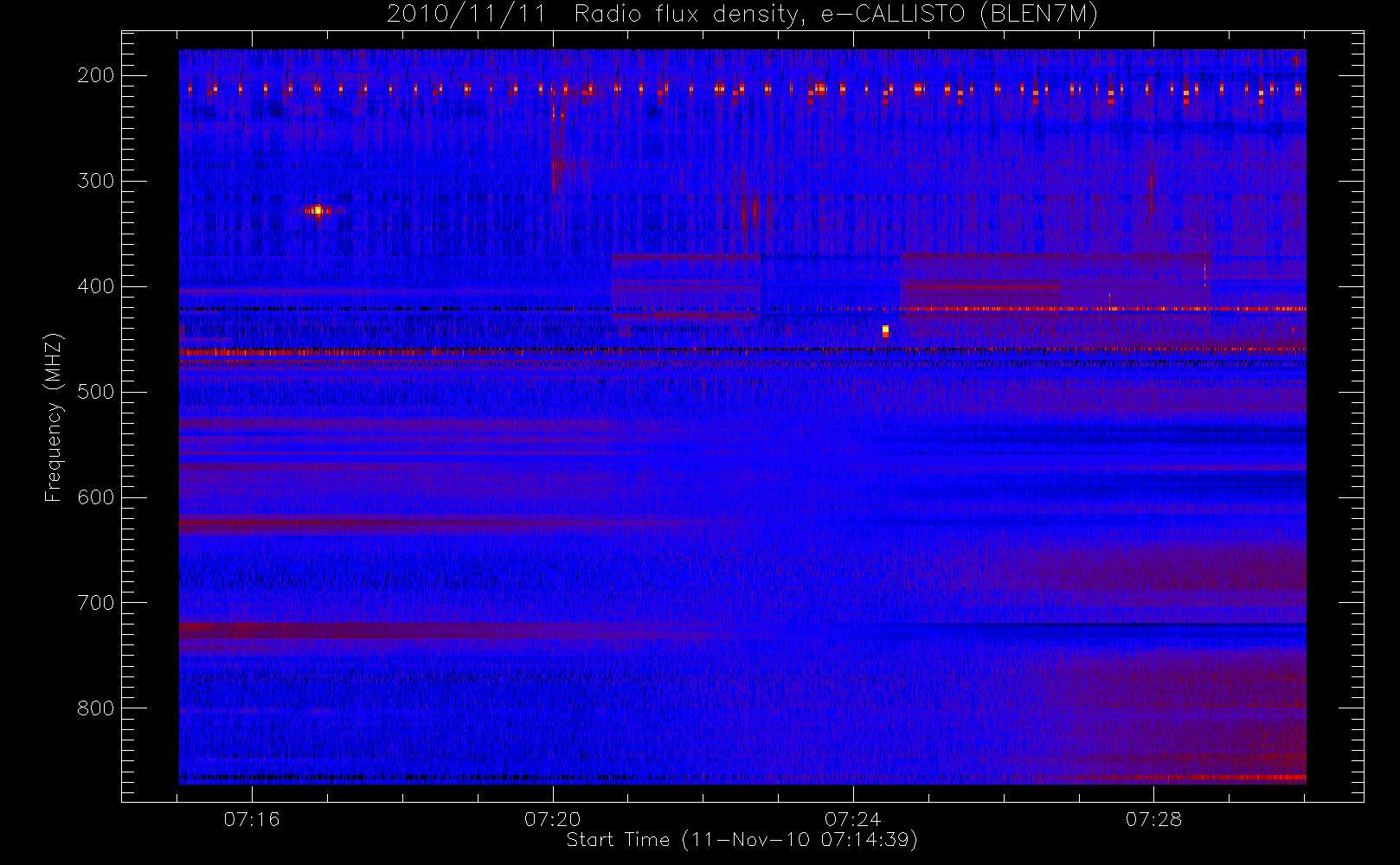Click the 07:16 time tick label
The image size is (1400, 865).
(x=252, y=819)
